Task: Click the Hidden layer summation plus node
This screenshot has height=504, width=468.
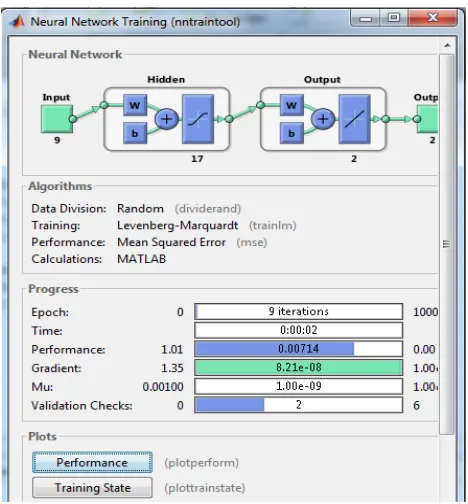Action: click(x=167, y=119)
